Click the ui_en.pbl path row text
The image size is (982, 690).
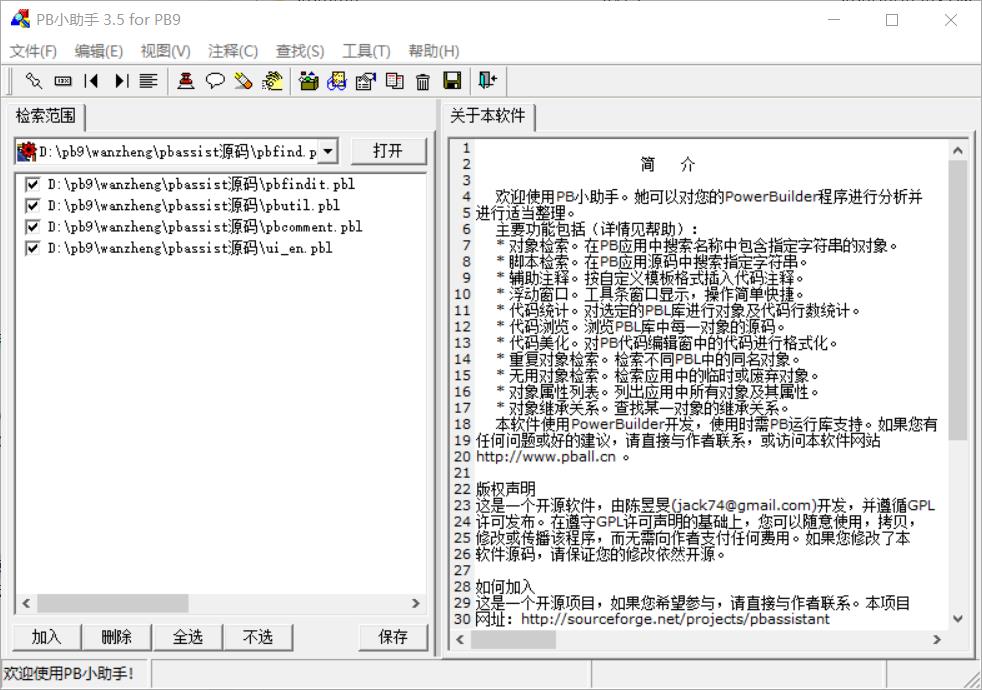point(190,248)
